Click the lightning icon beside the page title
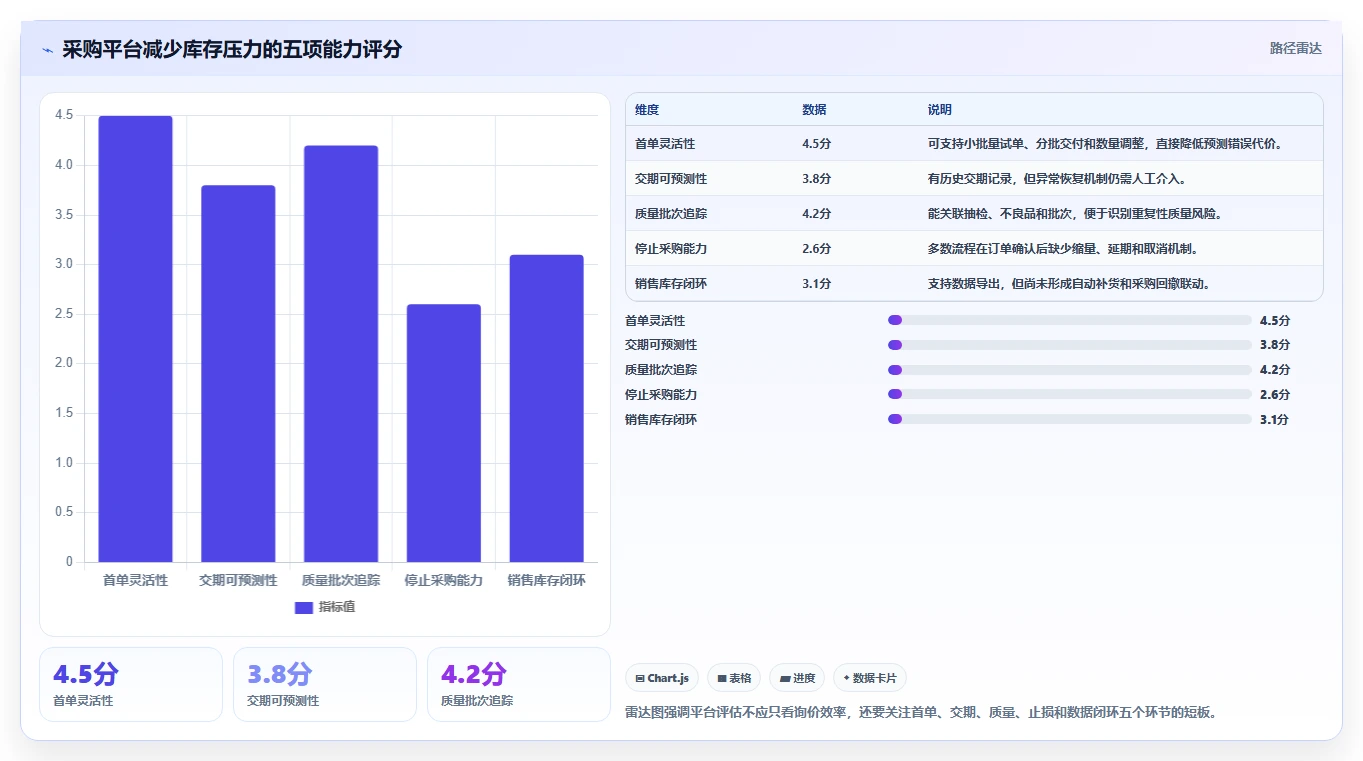Viewport: 1363px width, 761px height. pyautogui.click(x=47, y=50)
